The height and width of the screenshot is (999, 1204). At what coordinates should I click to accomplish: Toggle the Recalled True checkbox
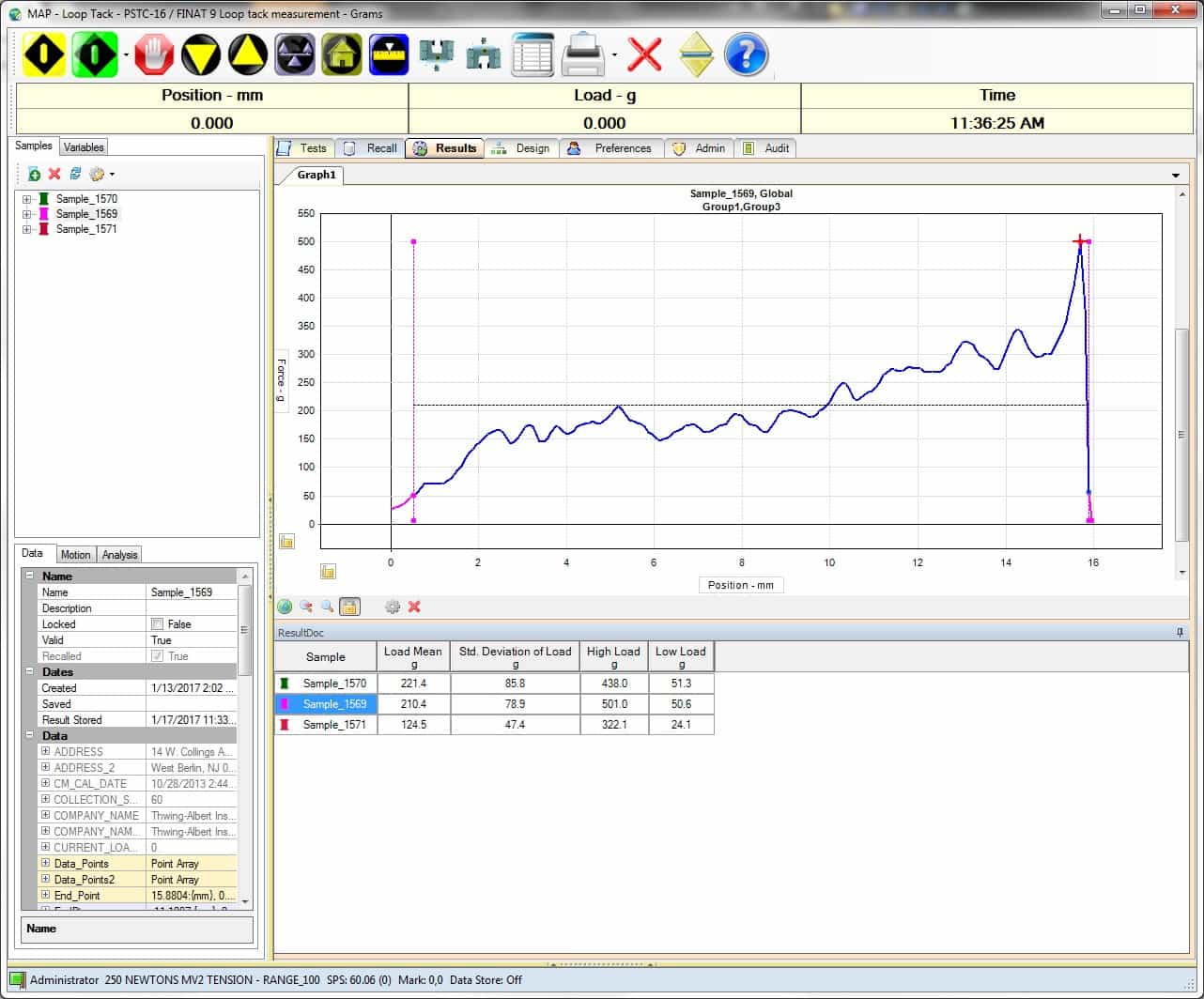click(x=160, y=655)
